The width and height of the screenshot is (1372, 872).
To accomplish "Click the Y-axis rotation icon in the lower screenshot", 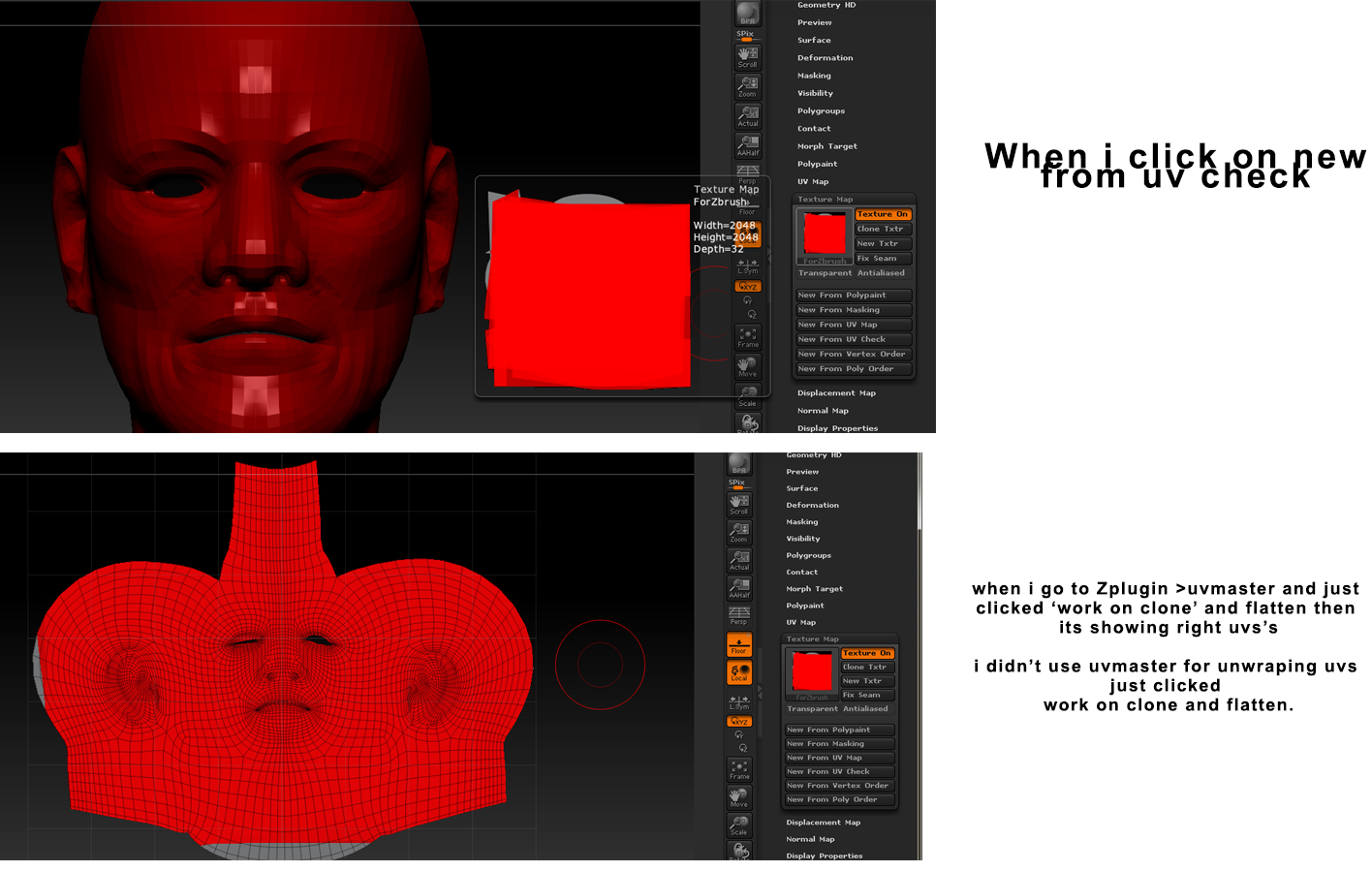I will click(739, 734).
